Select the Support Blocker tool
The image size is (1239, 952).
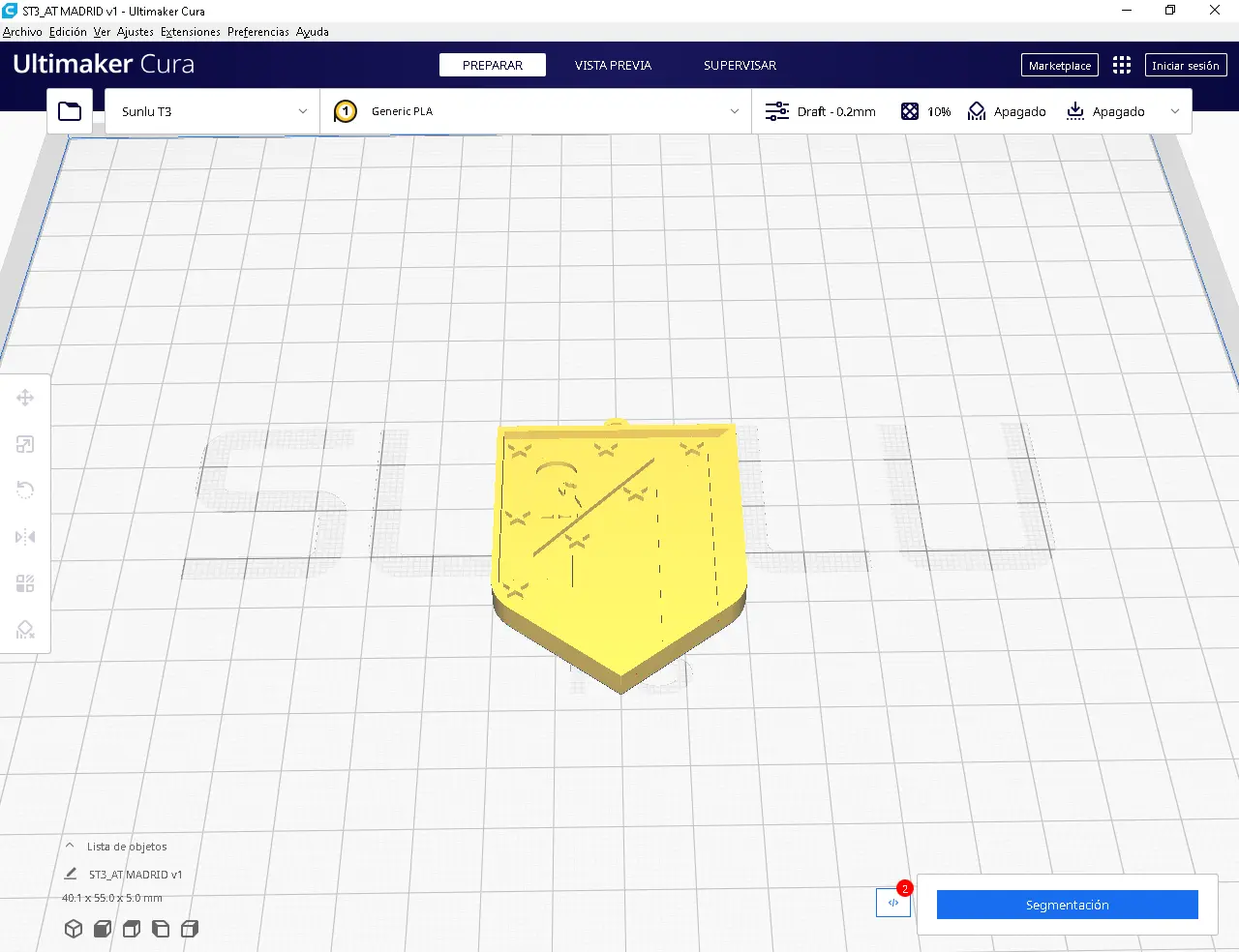(x=25, y=630)
